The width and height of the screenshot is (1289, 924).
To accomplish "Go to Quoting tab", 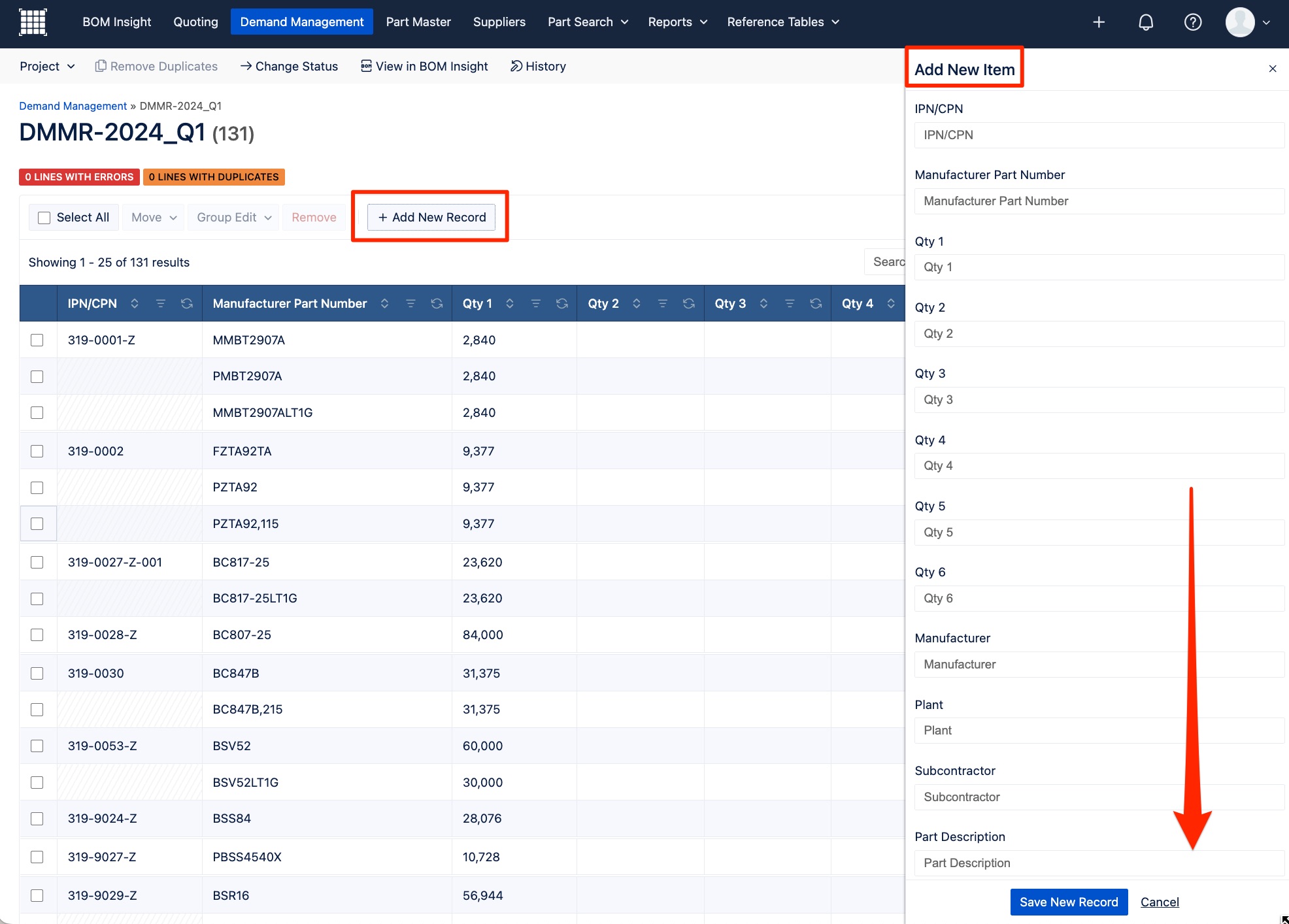I will [x=195, y=22].
